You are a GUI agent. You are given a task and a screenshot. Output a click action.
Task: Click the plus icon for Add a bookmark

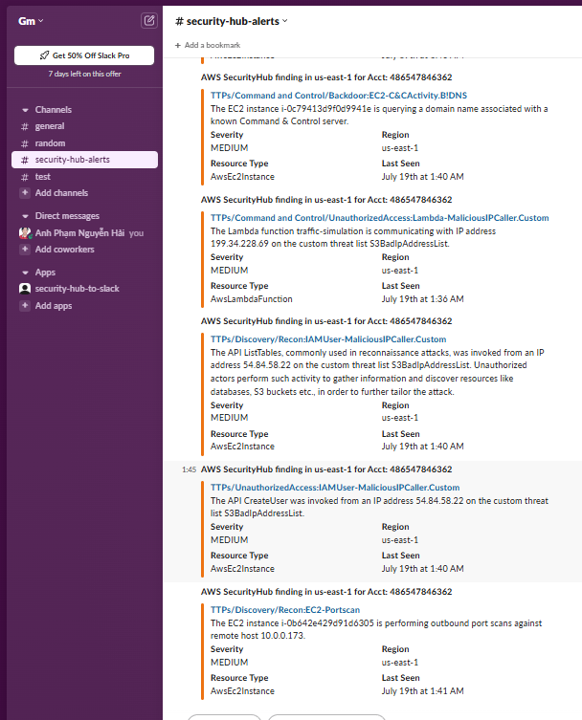click(178, 45)
